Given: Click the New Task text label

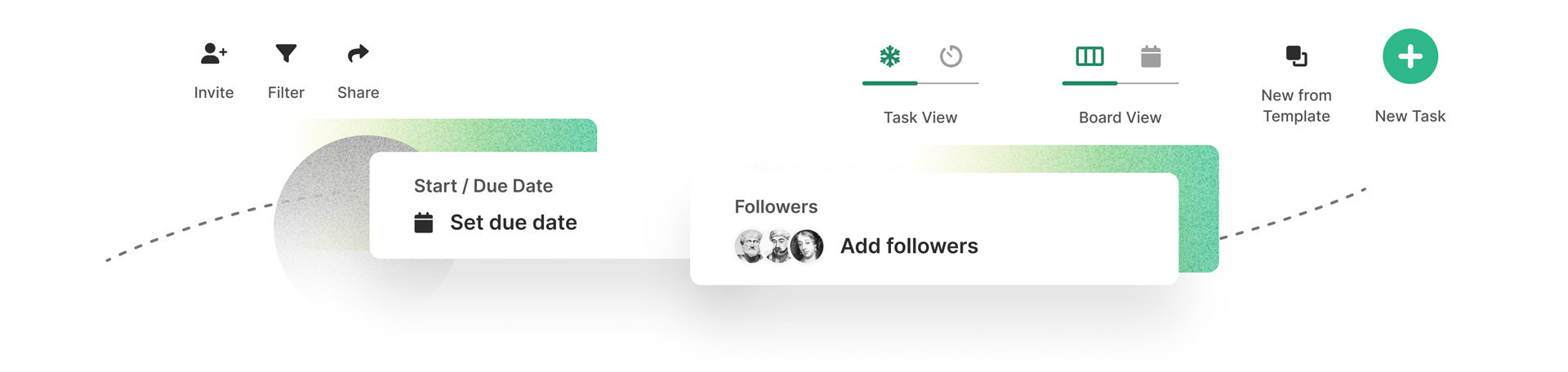Looking at the screenshot, I should pyautogui.click(x=1410, y=116).
